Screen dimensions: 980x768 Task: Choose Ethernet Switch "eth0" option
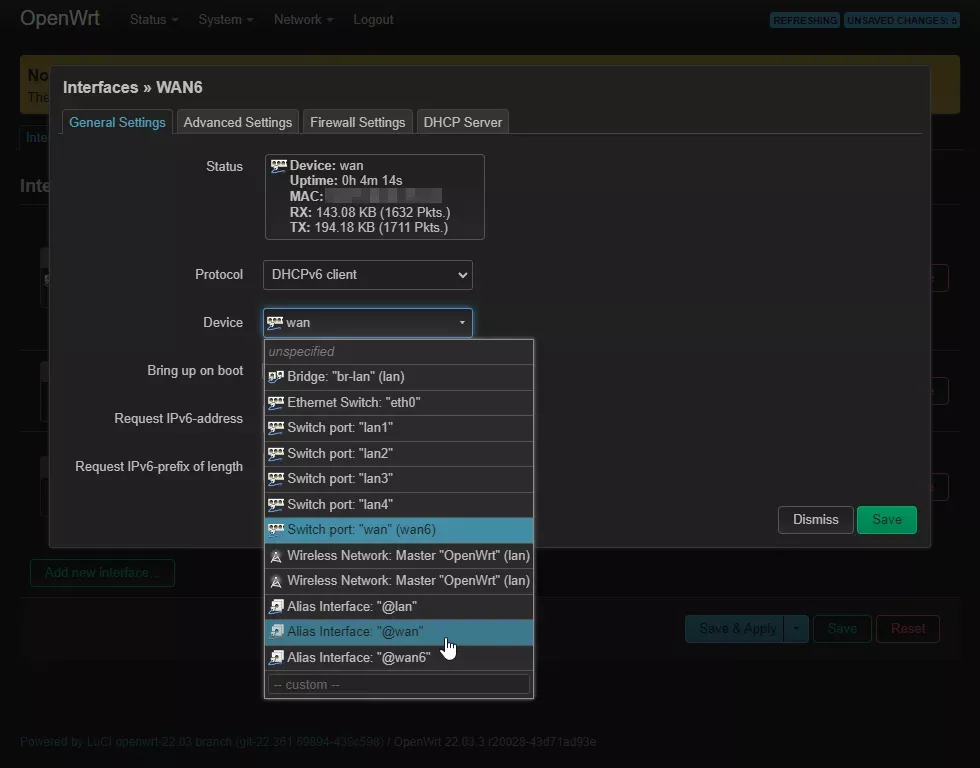(x=399, y=402)
